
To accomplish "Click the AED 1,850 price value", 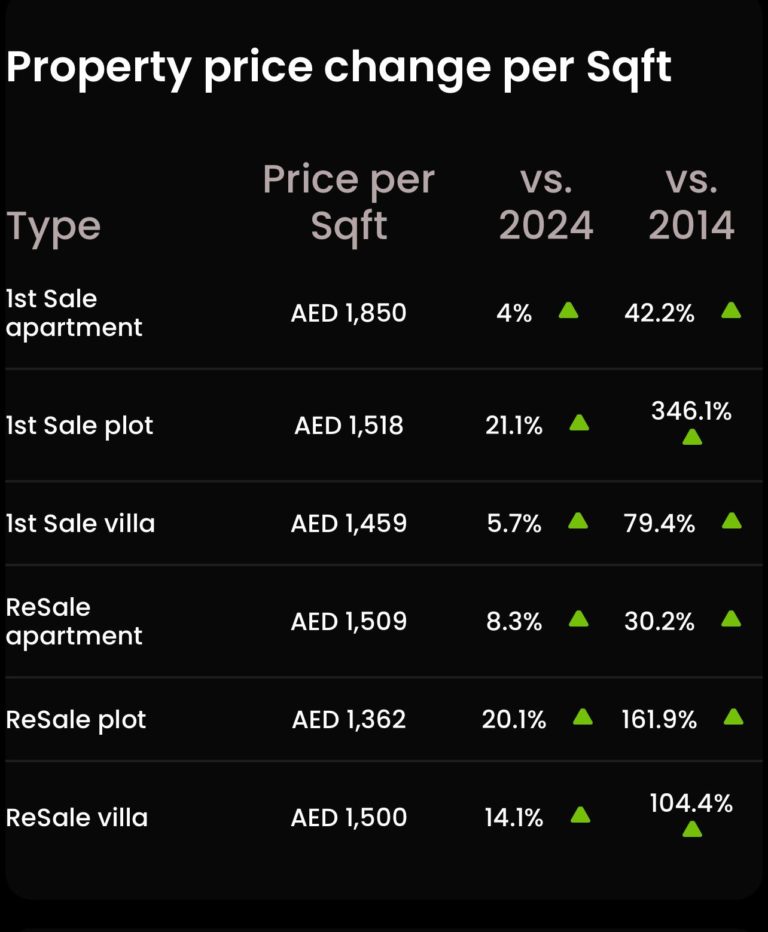I will 349,313.
